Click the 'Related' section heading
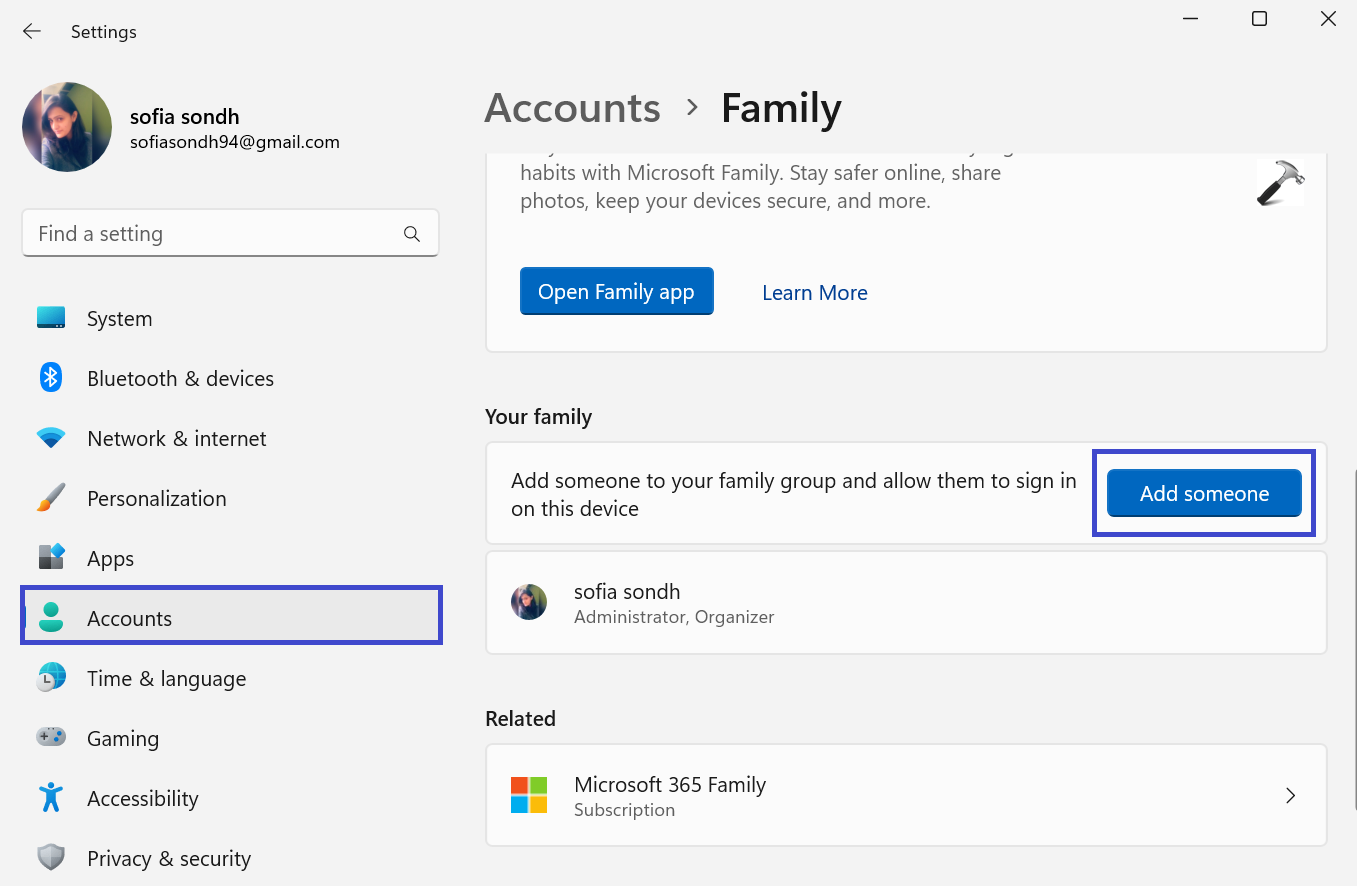The height and width of the screenshot is (886, 1357). click(520, 718)
